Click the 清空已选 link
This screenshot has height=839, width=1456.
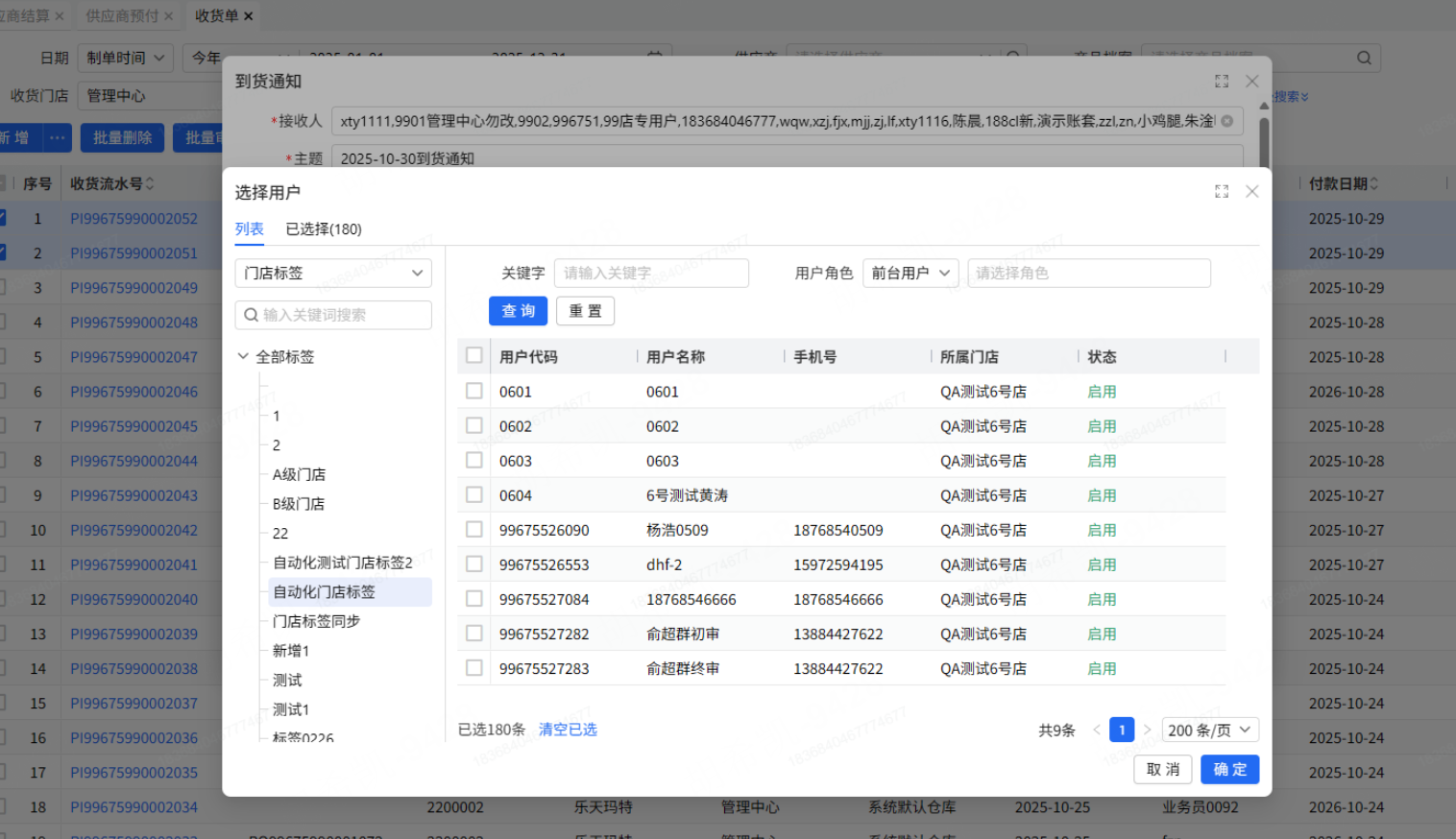point(568,730)
